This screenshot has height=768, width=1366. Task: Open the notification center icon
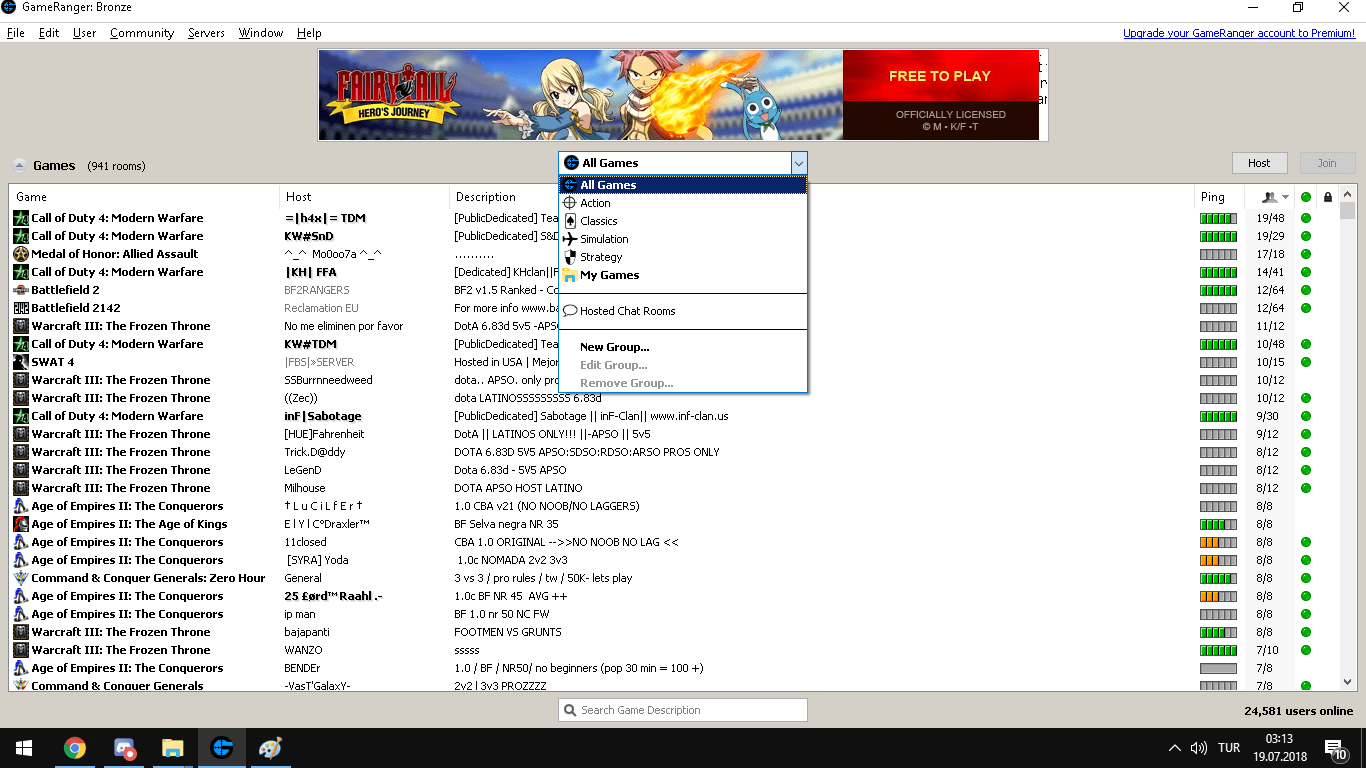(x=1335, y=748)
